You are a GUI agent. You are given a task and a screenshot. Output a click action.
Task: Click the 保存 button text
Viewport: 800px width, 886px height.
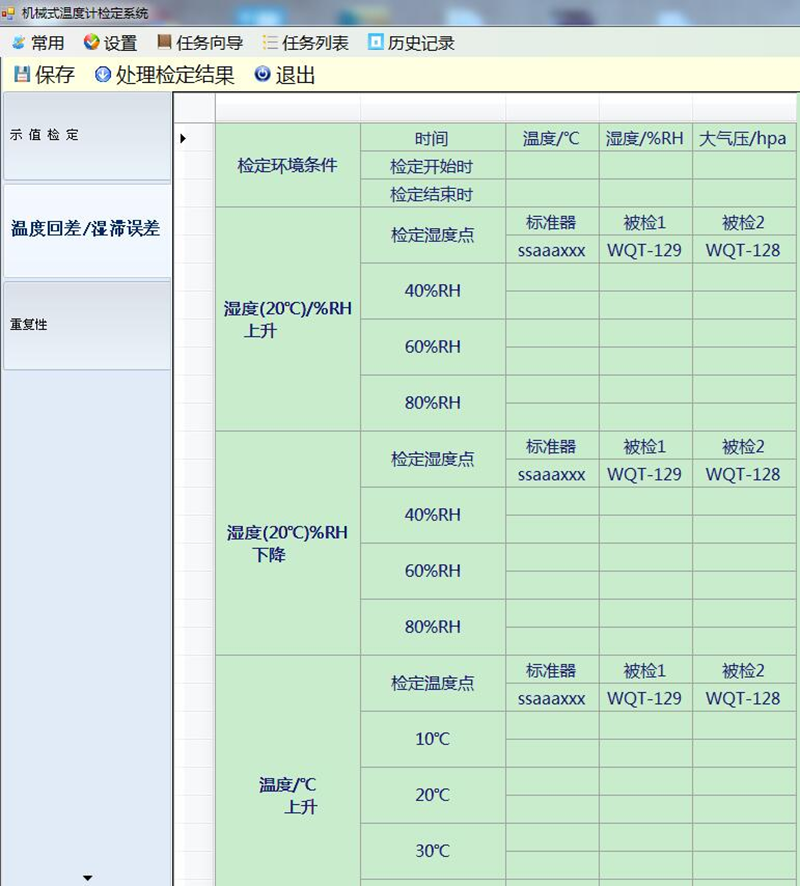pos(55,75)
